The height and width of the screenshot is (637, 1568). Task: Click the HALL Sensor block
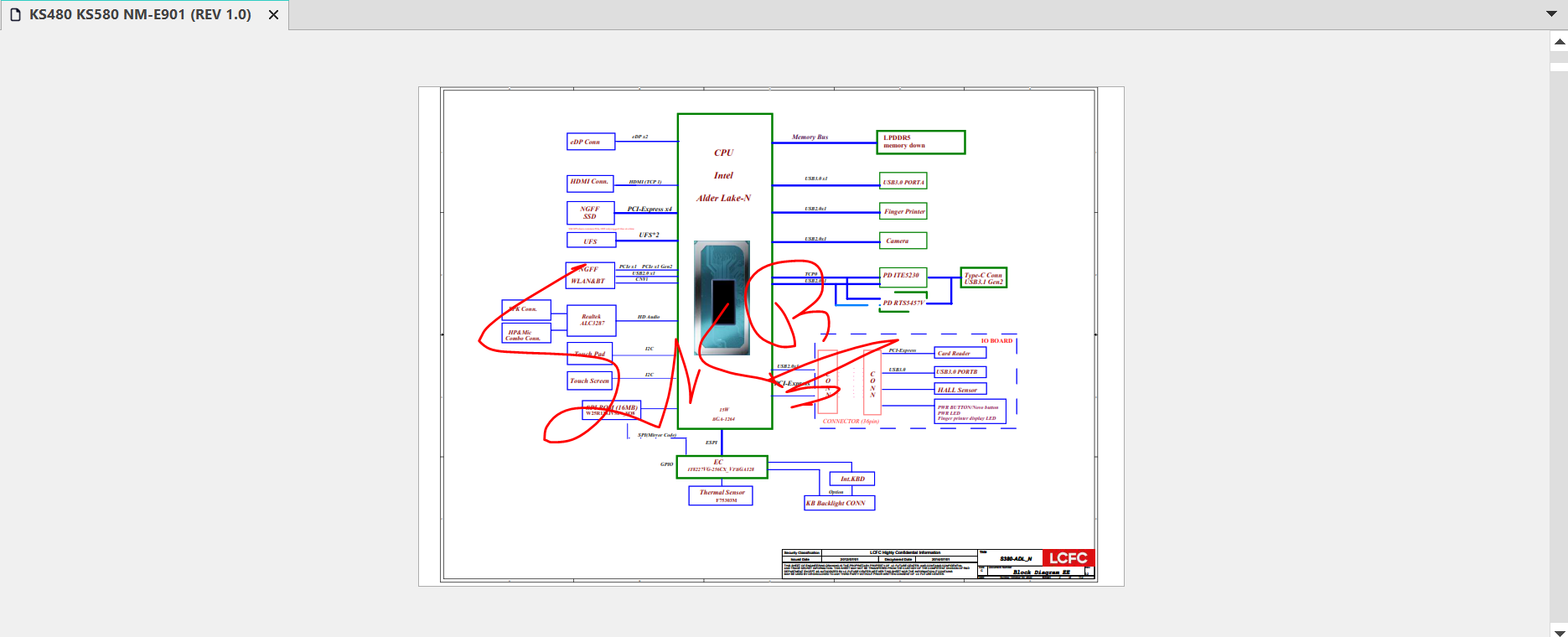pos(960,390)
